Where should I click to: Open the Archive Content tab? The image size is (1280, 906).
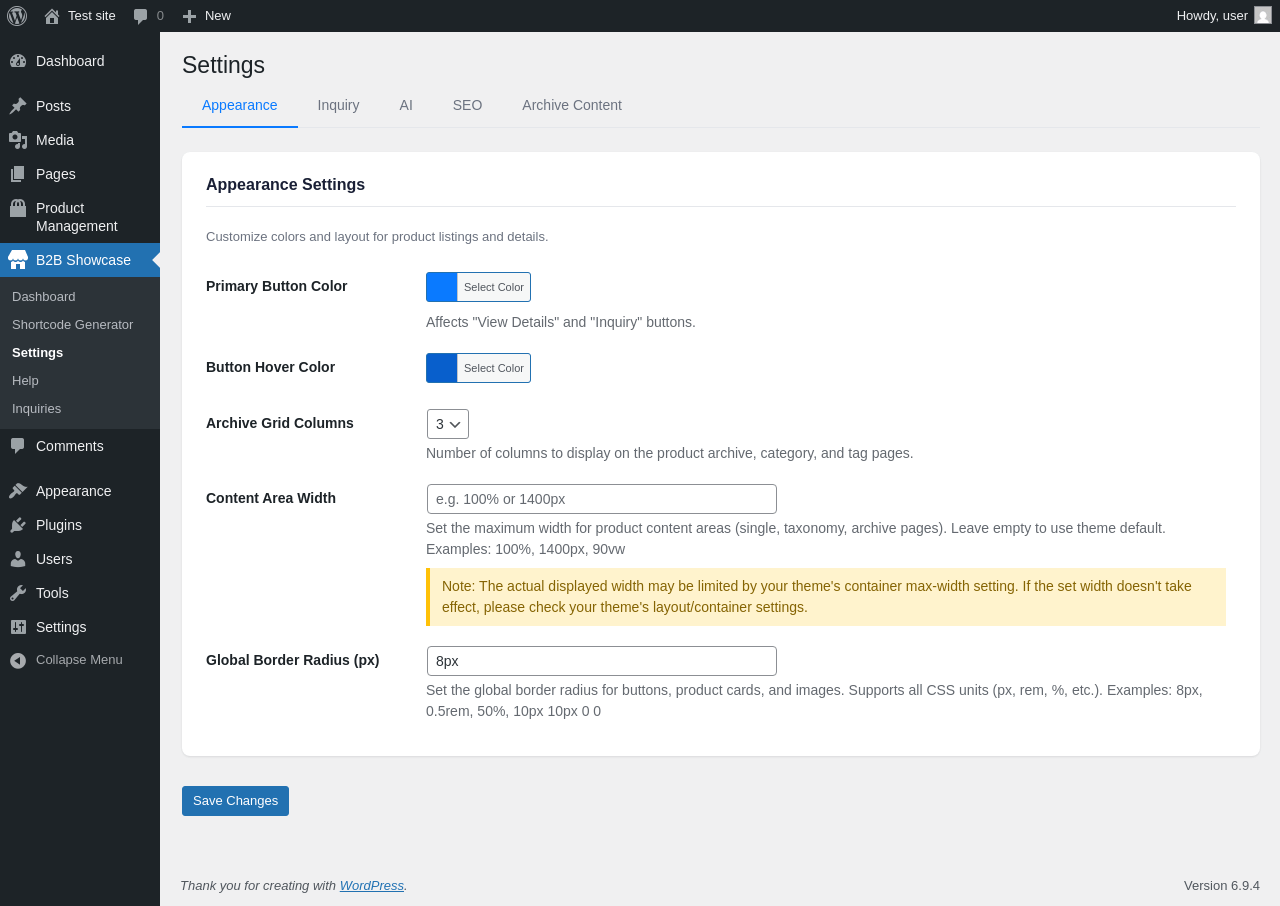point(572,105)
